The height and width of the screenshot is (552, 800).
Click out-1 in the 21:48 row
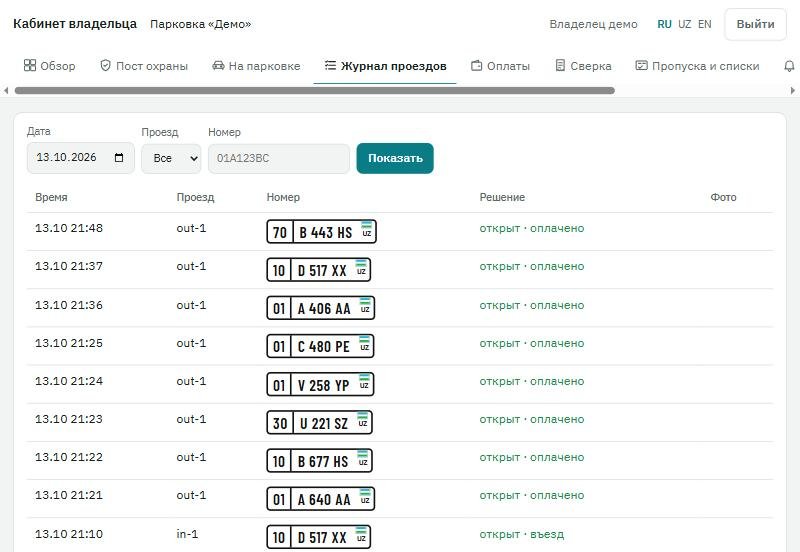pyautogui.click(x=191, y=228)
